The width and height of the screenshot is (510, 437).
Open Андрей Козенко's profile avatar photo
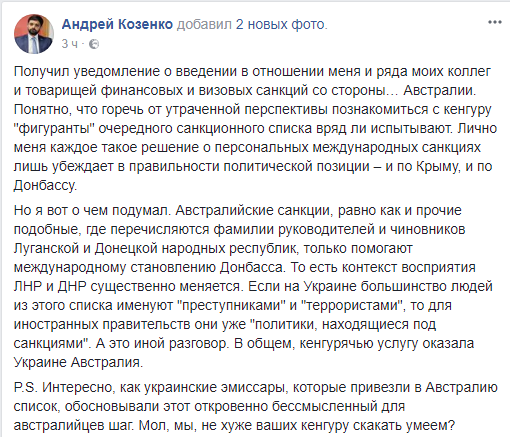coord(34,34)
